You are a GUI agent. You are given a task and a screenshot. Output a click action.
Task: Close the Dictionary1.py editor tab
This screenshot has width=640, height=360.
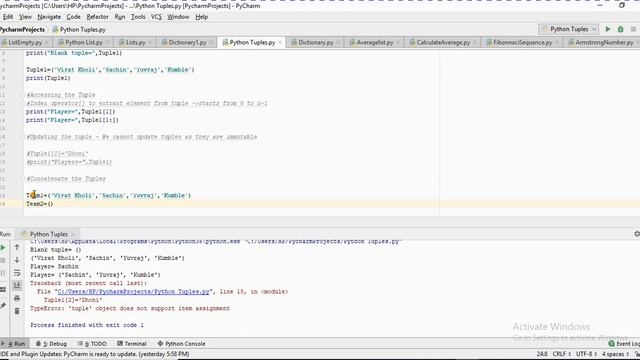(211, 42)
